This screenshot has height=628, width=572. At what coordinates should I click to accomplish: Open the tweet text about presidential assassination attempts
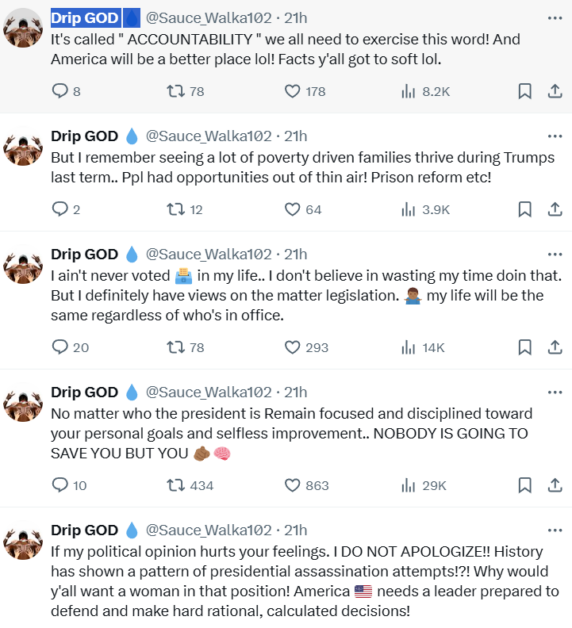coord(304,581)
